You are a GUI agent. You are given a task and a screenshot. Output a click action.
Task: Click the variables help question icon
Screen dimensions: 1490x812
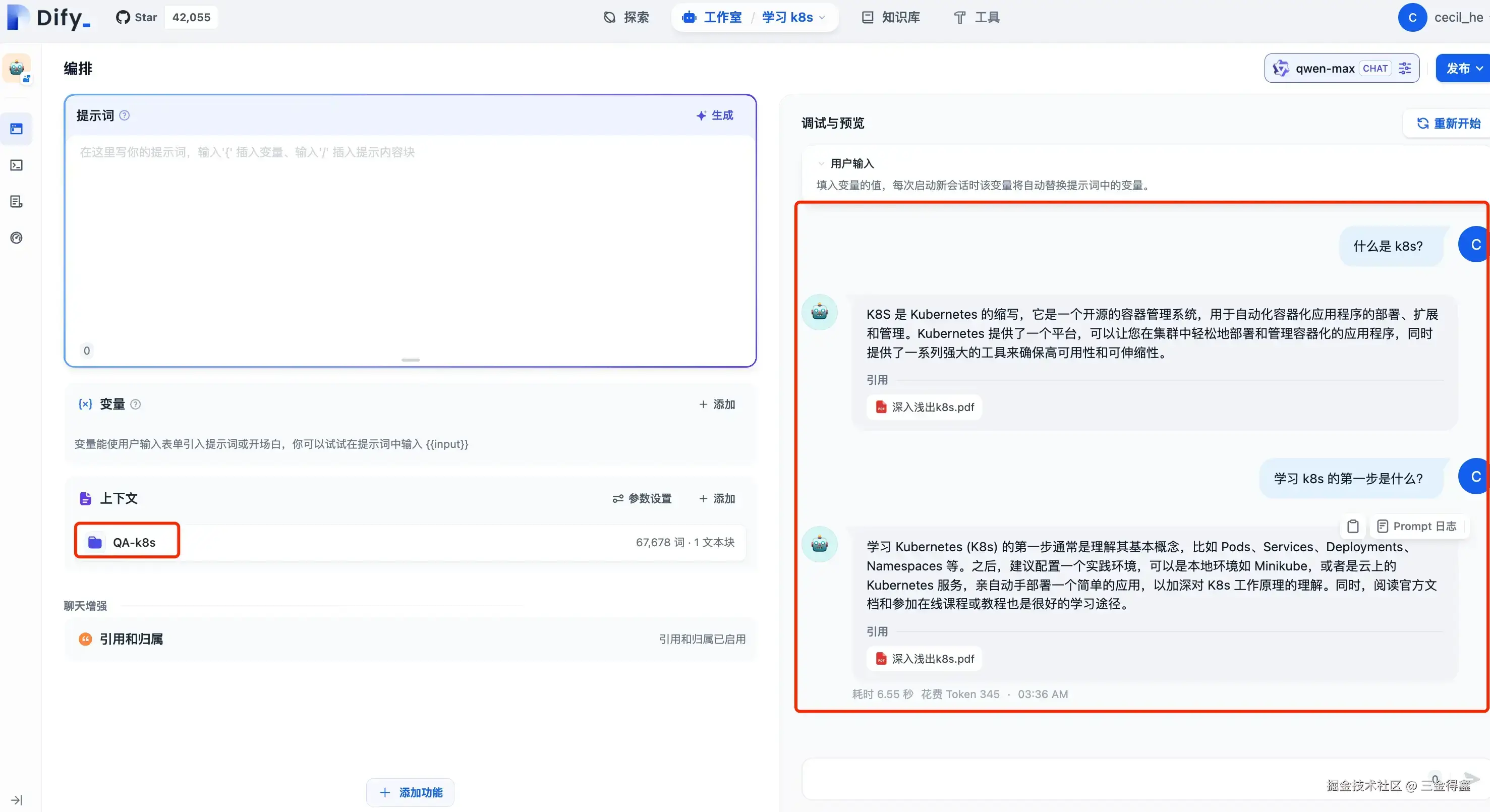pos(135,404)
